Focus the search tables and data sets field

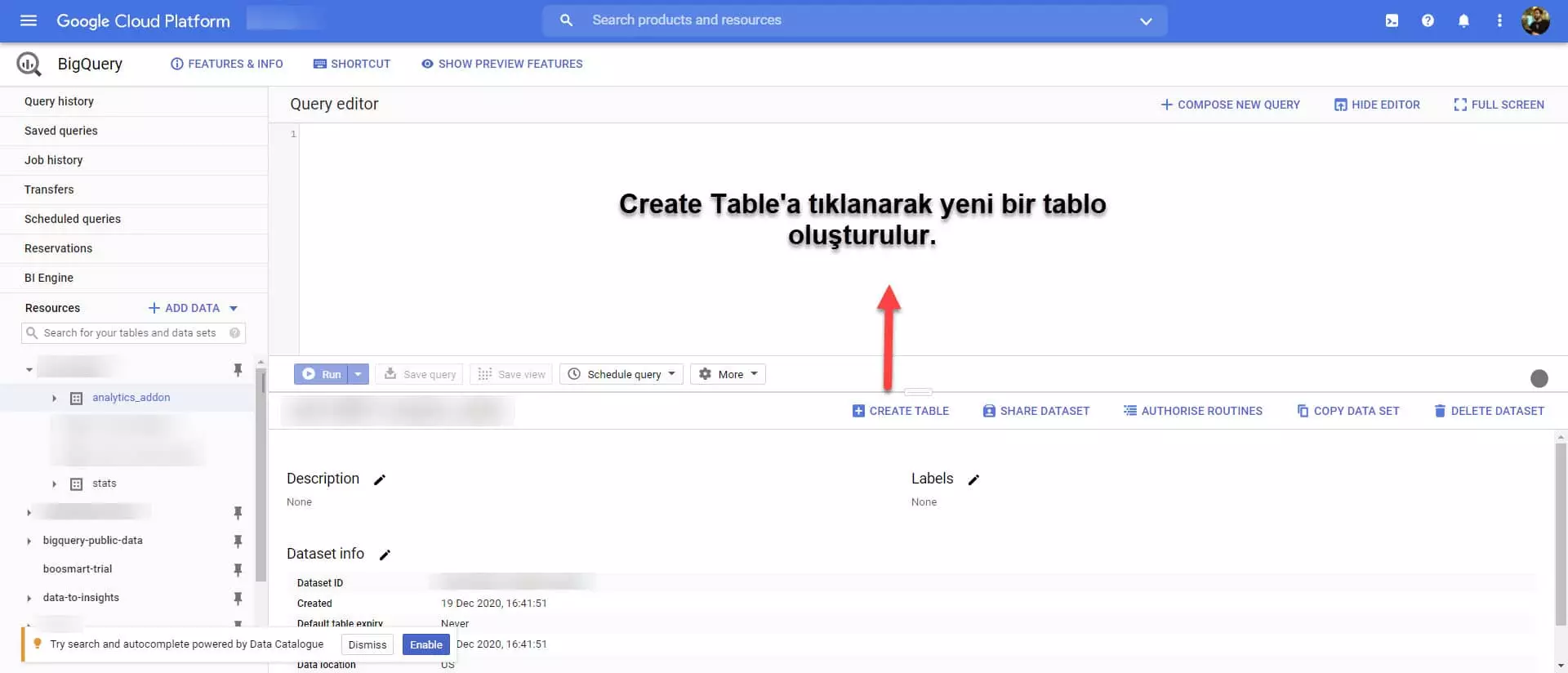[133, 332]
